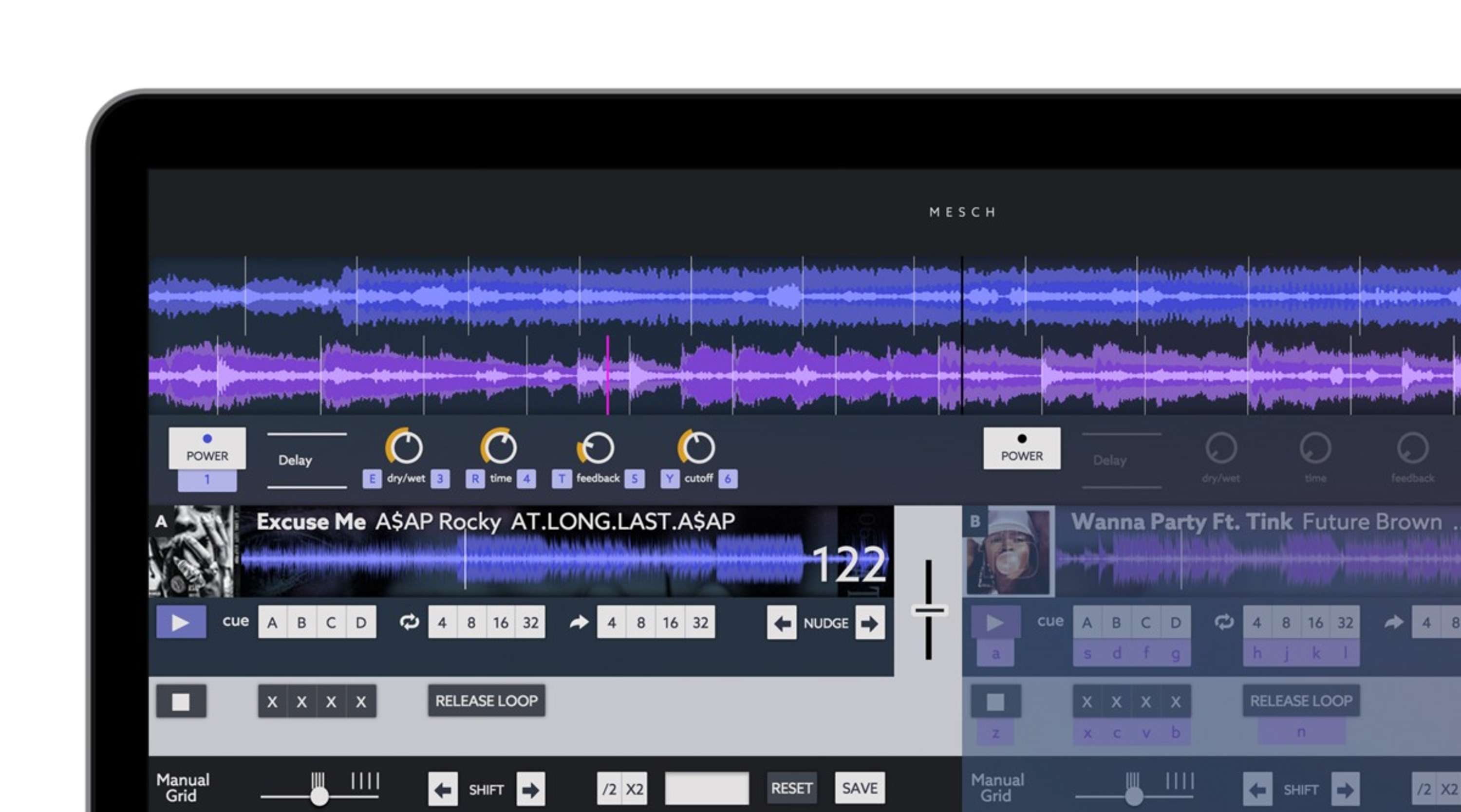The image size is (1461, 812).
Task: Adjust deck A cutoff knob
Action: (696, 447)
